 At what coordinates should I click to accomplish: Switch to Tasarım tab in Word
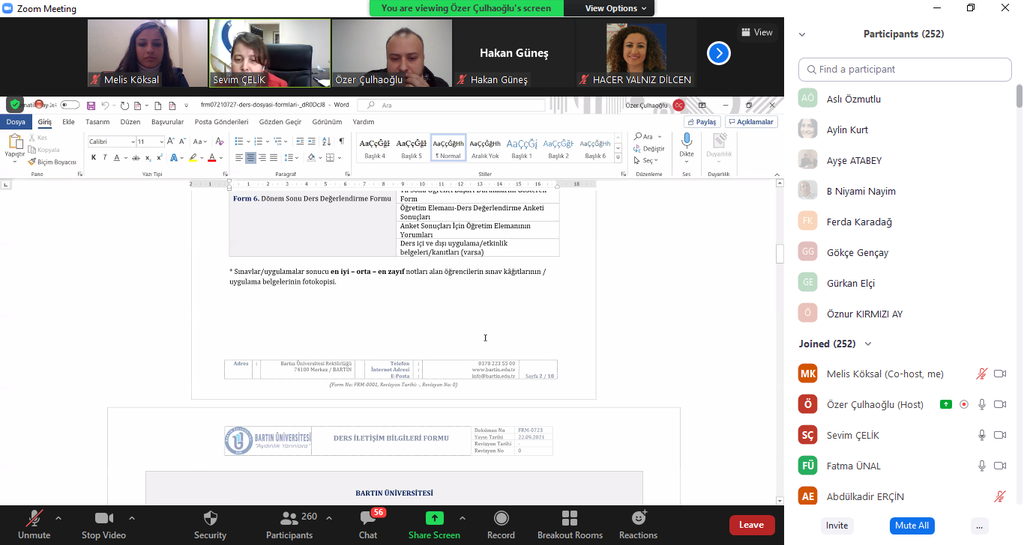point(97,122)
